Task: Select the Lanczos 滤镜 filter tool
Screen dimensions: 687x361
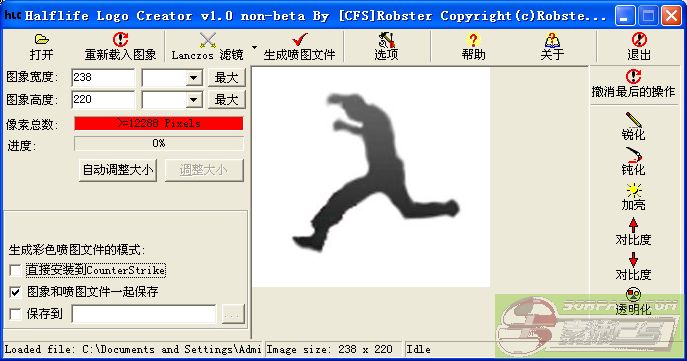Action: coord(207,47)
